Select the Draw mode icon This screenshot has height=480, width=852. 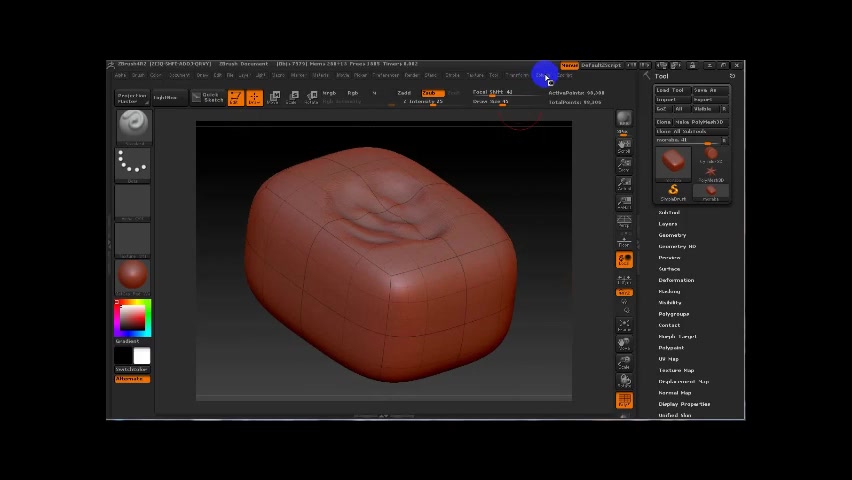pos(254,98)
